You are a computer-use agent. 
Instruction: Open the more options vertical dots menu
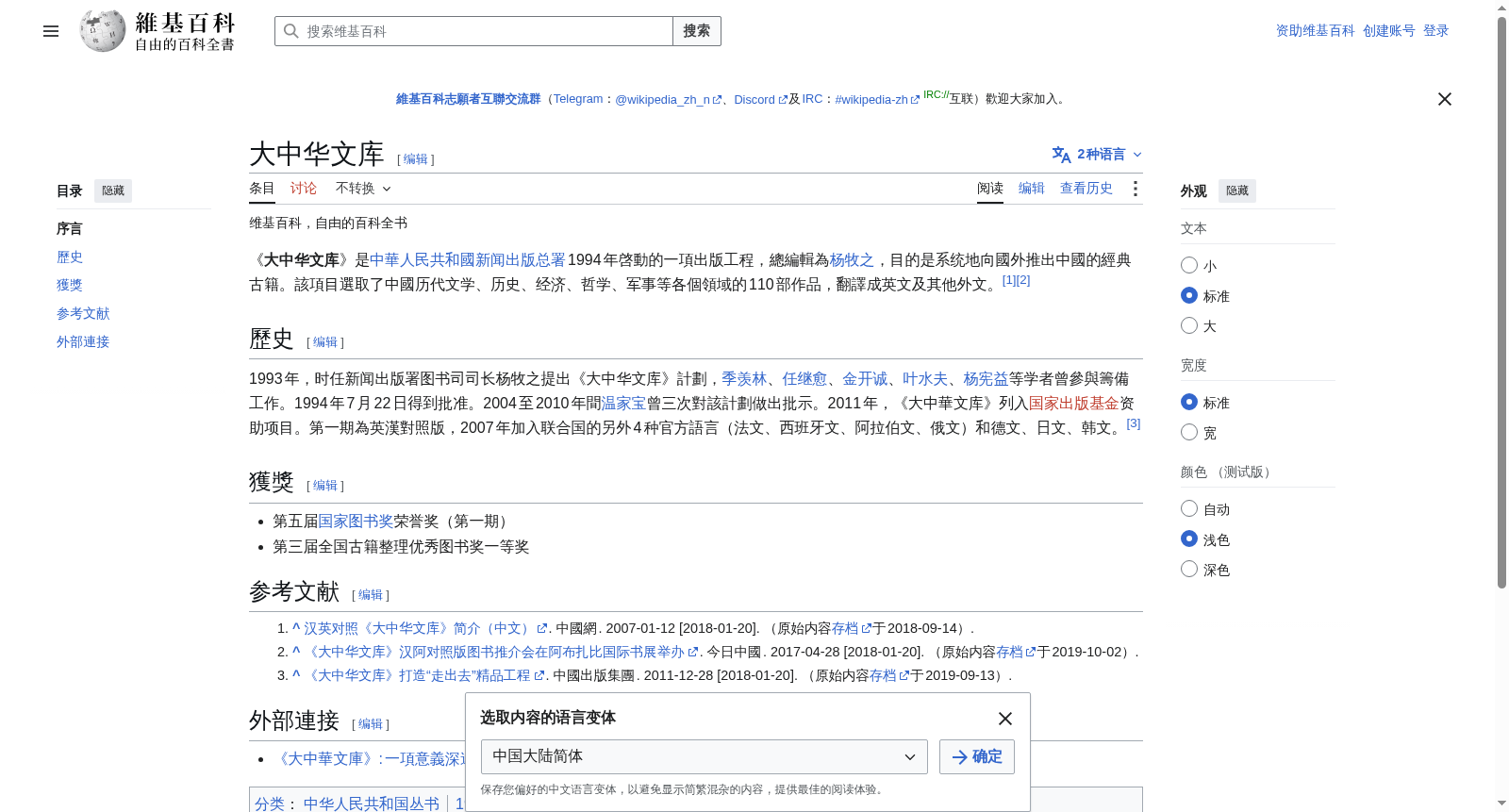pyautogui.click(x=1135, y=189)
